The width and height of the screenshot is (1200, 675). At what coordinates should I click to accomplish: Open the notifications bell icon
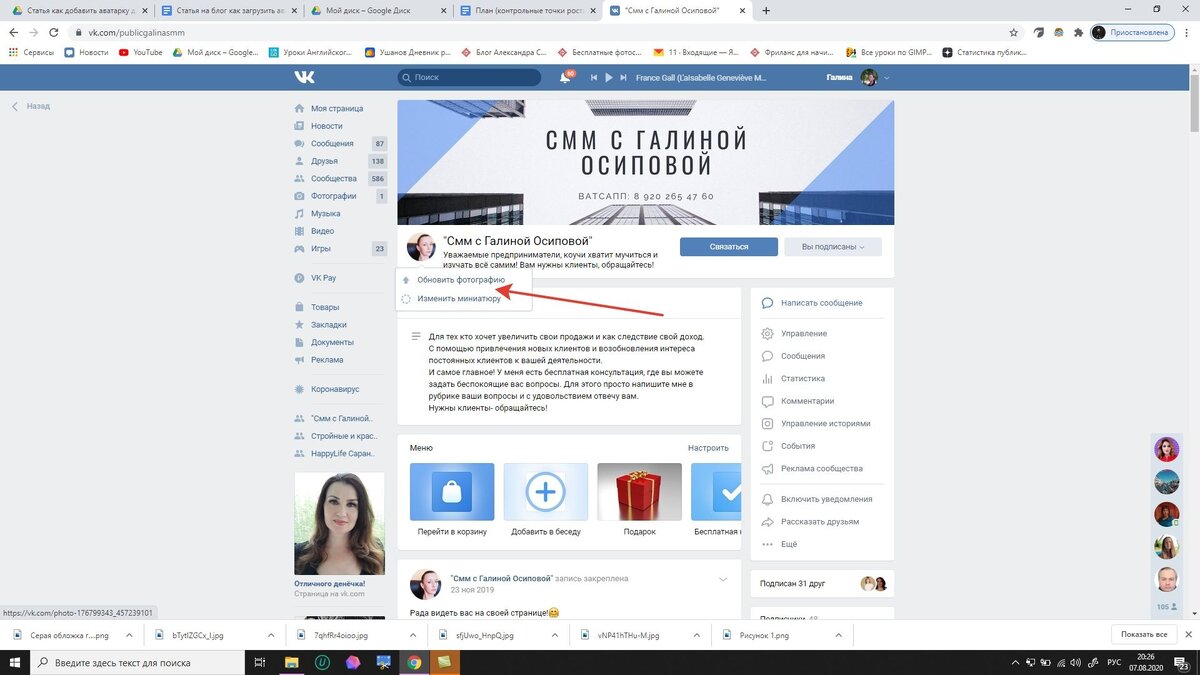(565, 77)
